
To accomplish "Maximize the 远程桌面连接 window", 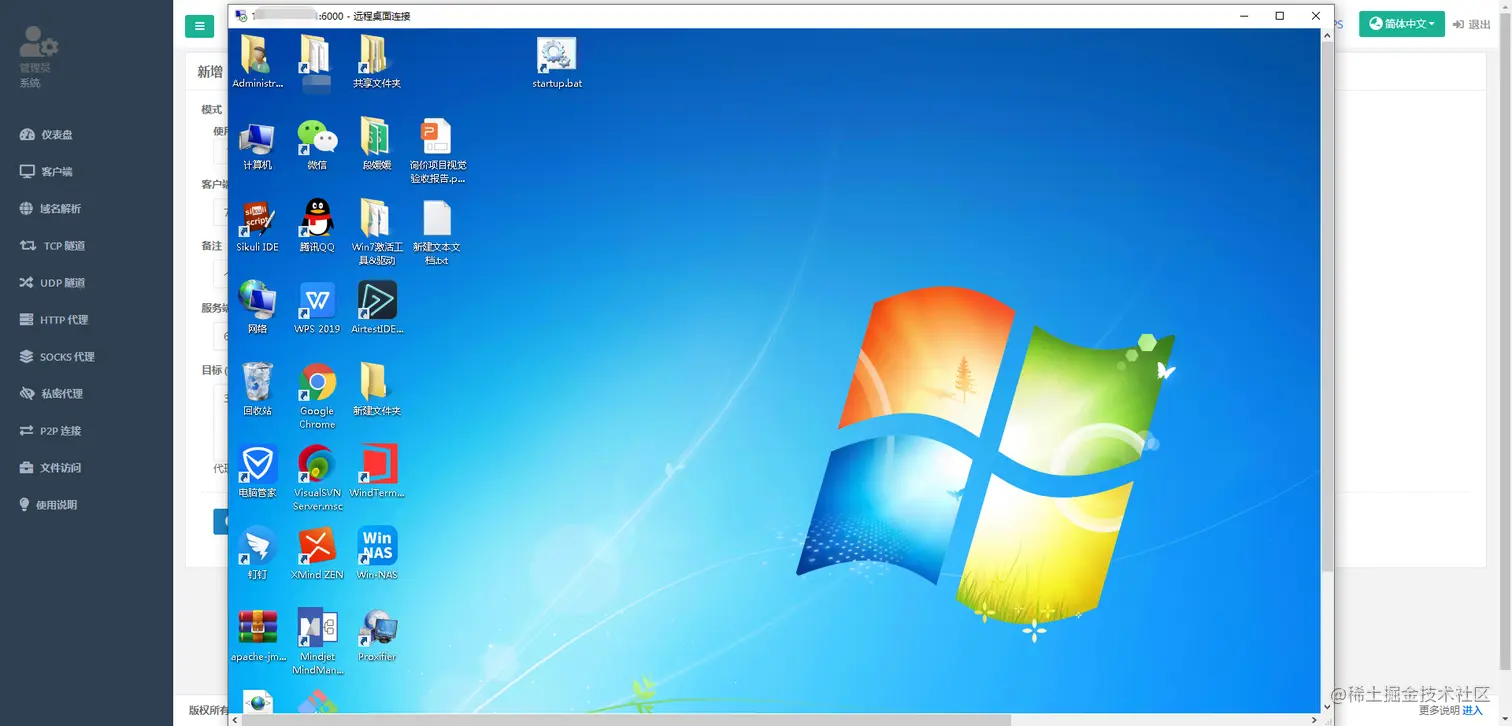I will [x=1279, y=16].
